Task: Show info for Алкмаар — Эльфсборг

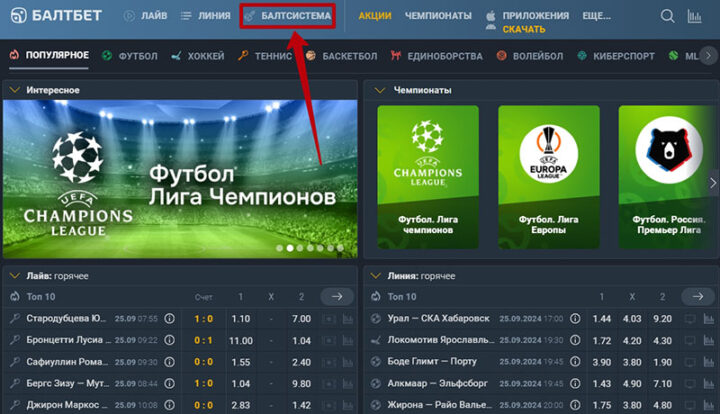Action: (575, 383)
